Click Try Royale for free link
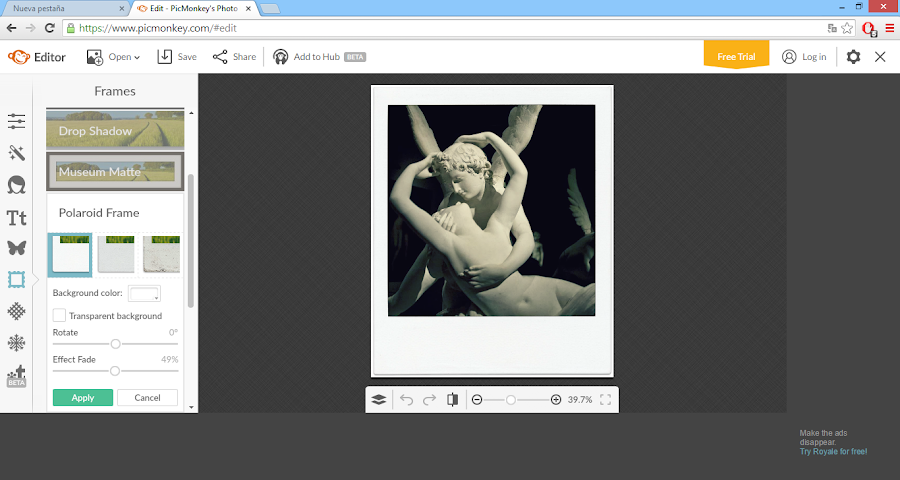900x480 pixels. (833, 451)
